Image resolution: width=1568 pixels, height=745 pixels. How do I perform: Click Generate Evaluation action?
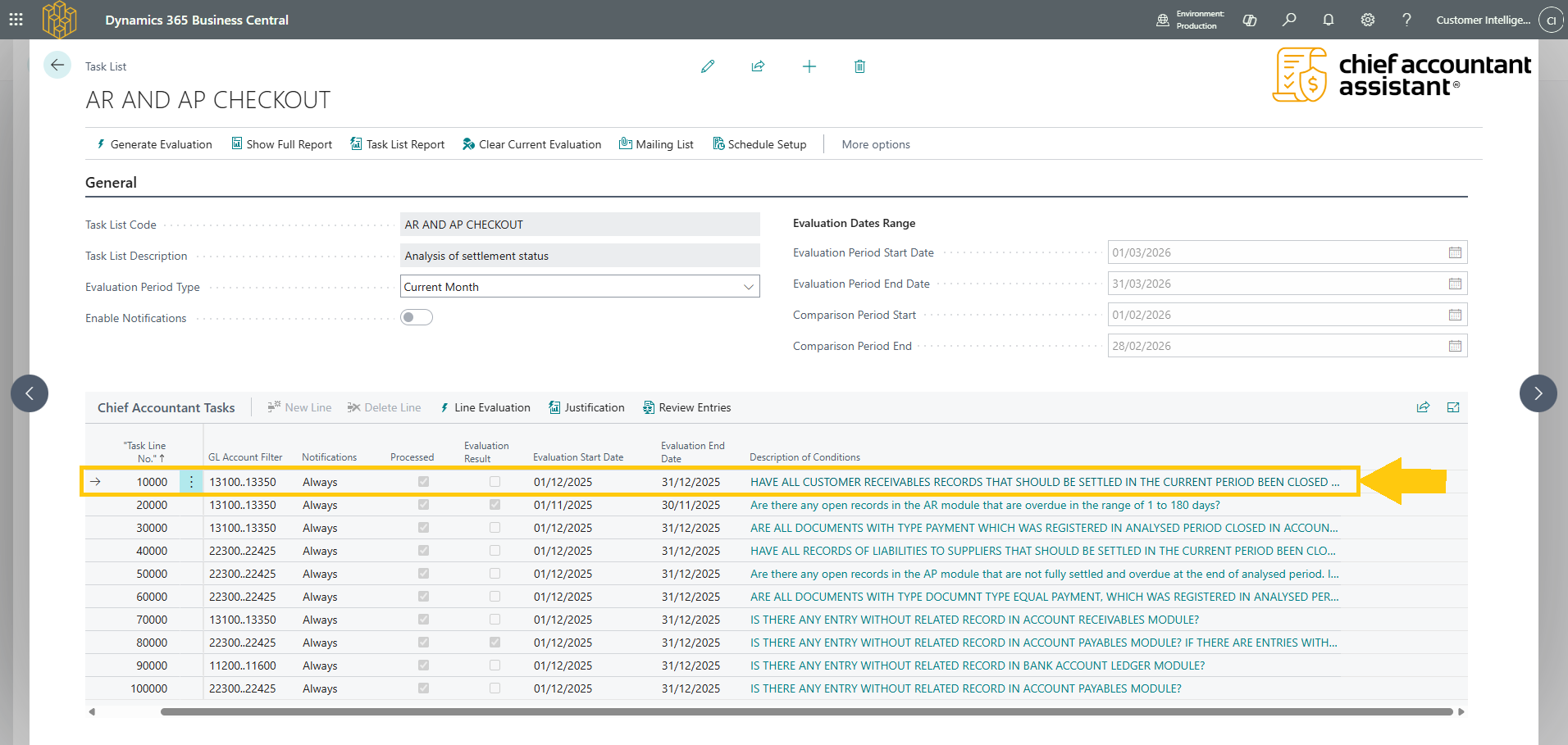154,144
